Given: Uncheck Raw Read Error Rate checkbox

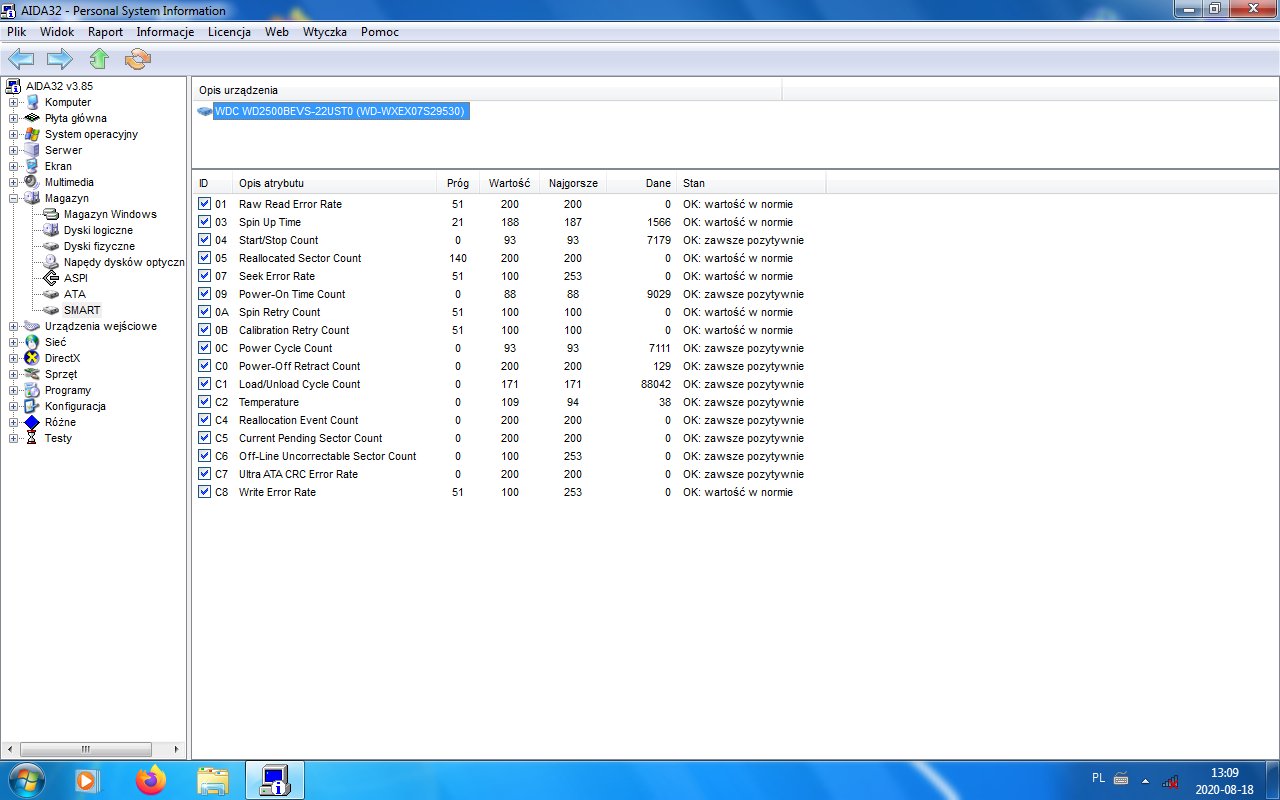Looking at the screenshot, I should [x=204, y=204].
